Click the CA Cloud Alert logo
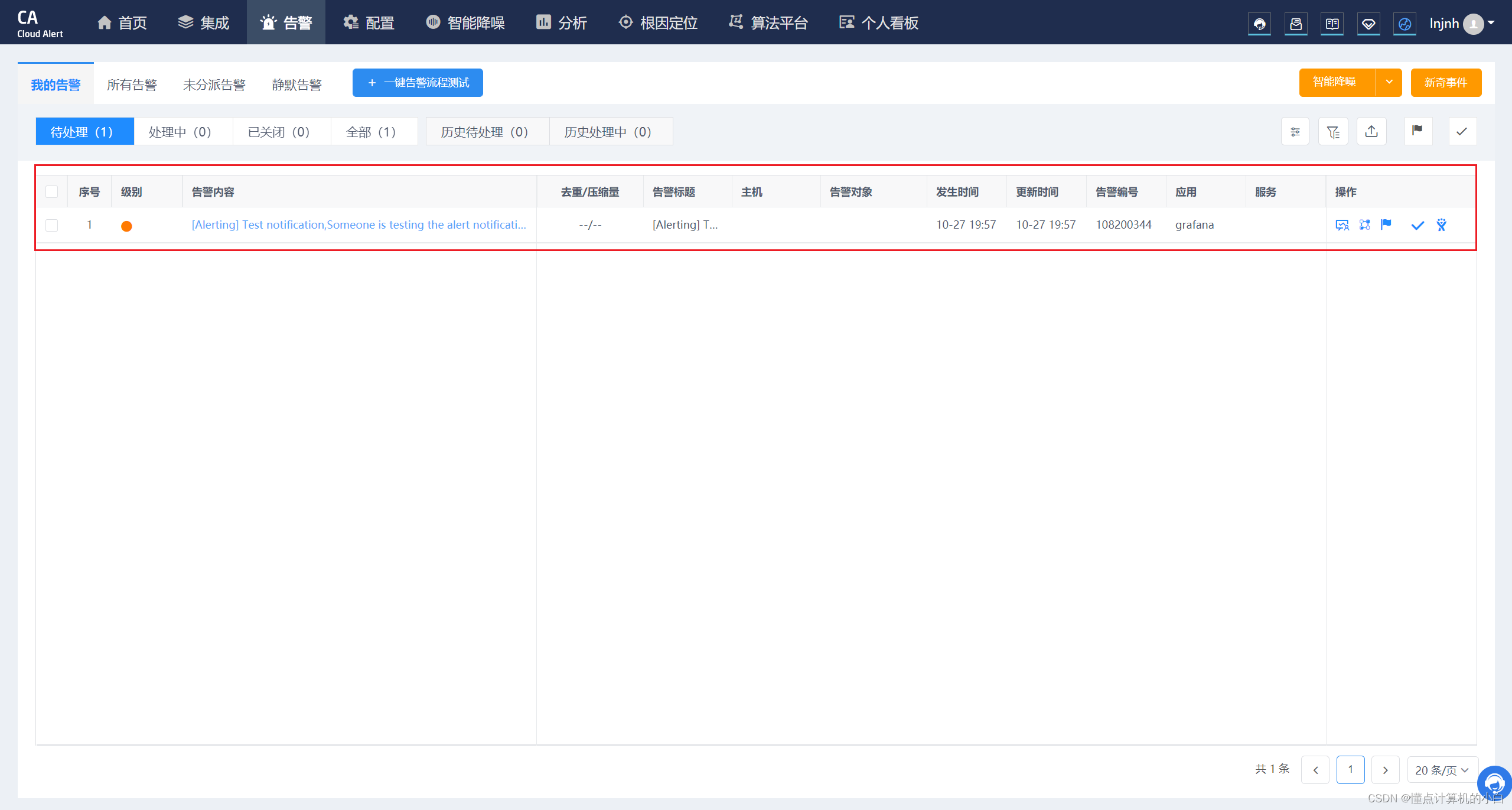1512x810 pixels. pos(40,24)
